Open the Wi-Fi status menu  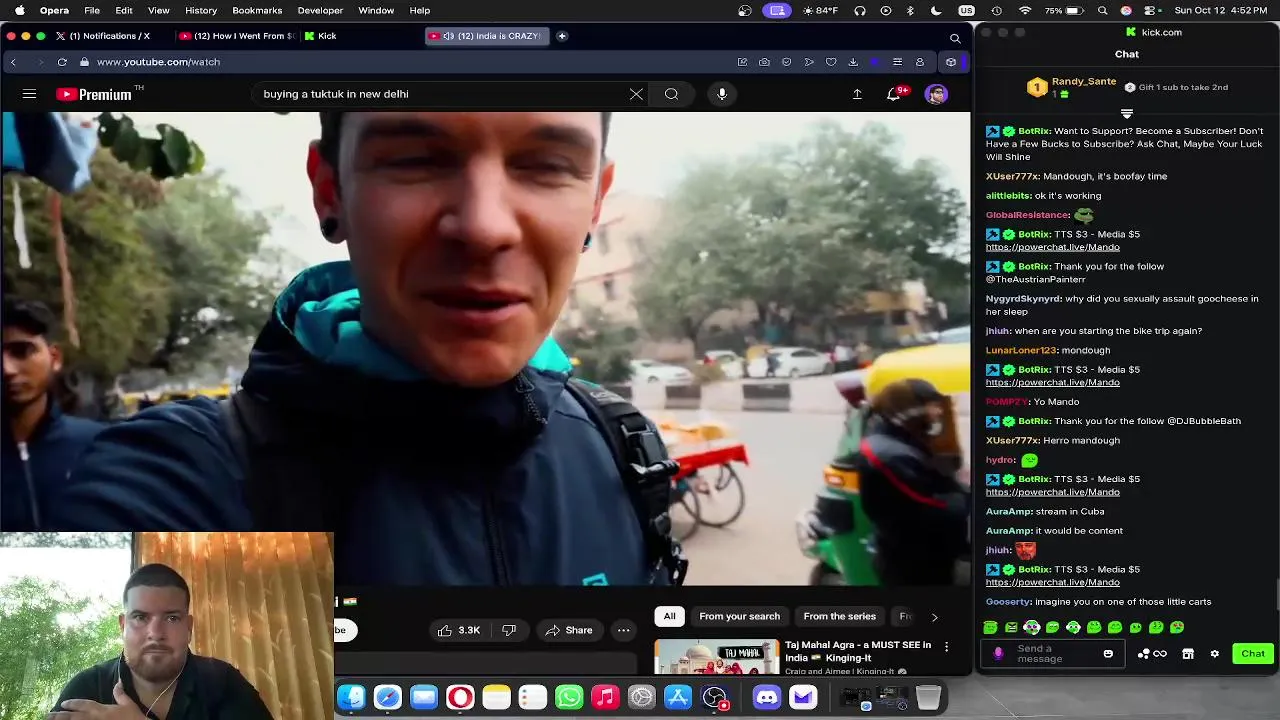pyautogui.click(x=1025, y=10)
